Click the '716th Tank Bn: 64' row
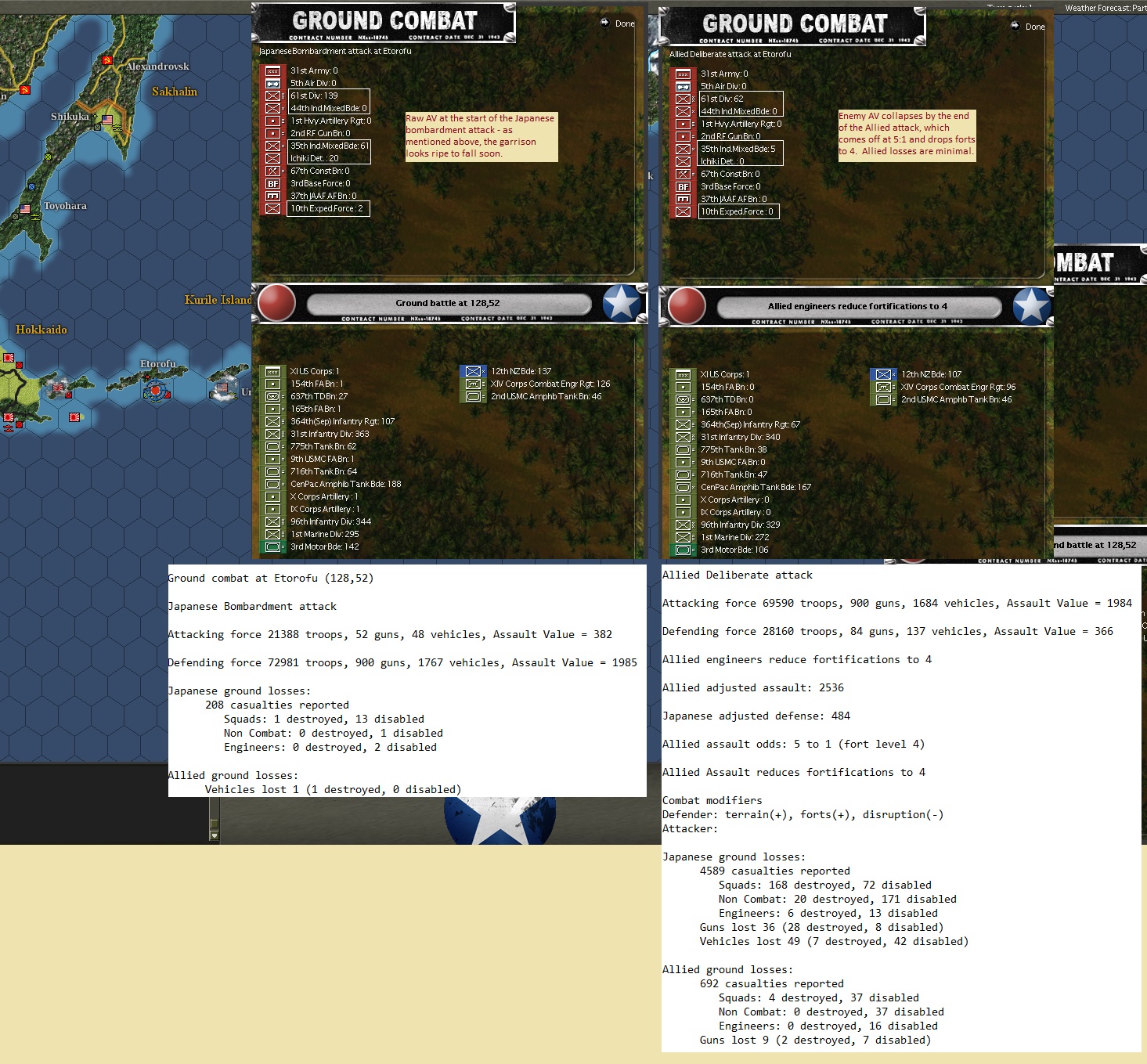This screenshot has height=1064, width=1147. [323, 472]
